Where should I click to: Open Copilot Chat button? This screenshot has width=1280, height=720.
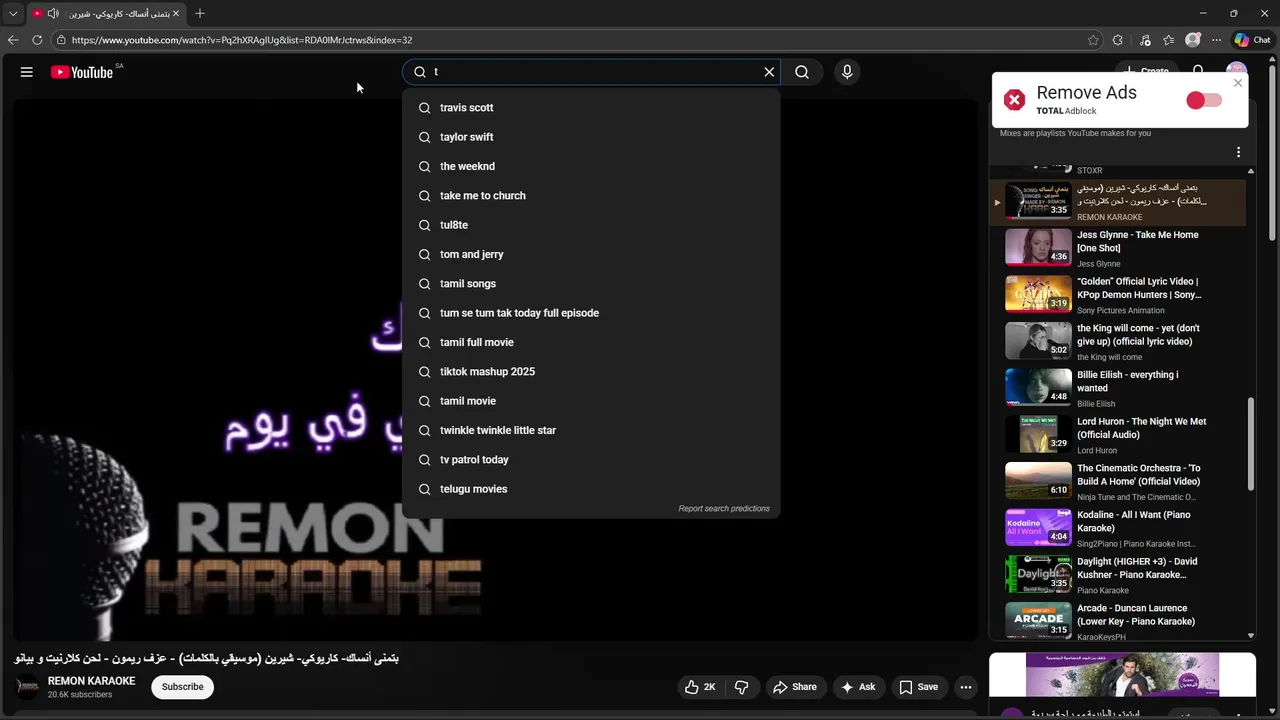[1252, 40]
